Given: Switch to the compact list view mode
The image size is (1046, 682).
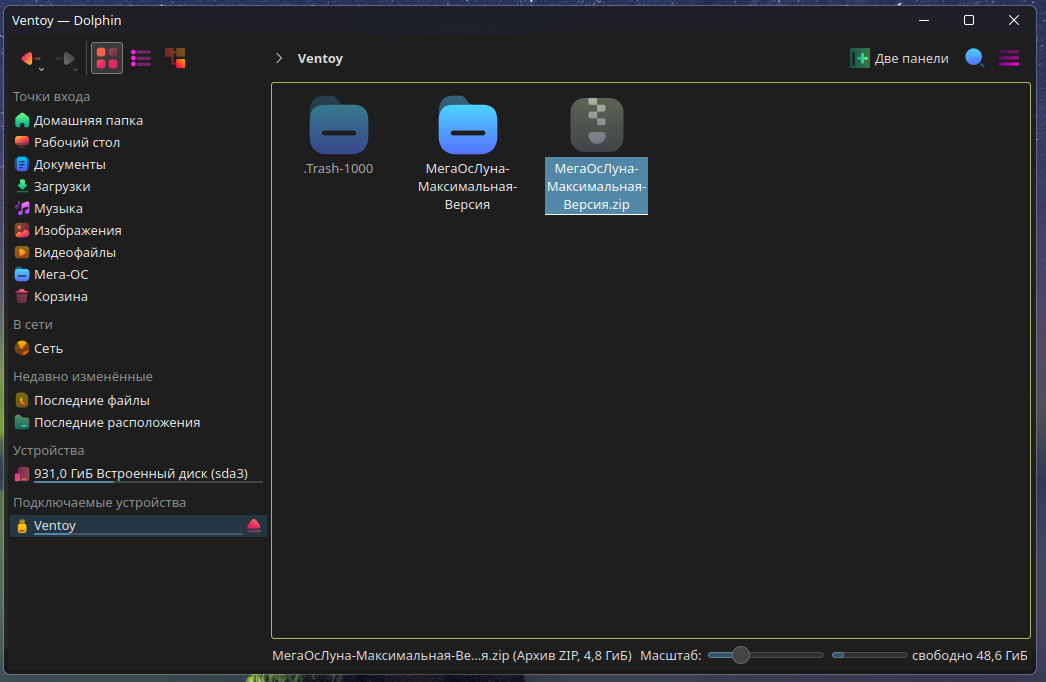Looking at the screenshot, I should (x=141, y=58).
